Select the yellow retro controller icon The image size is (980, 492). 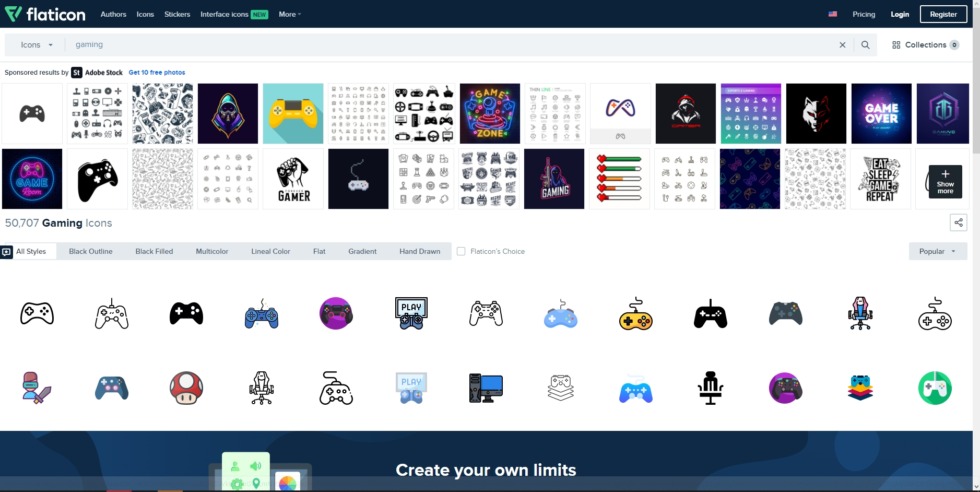pos(636,313)
